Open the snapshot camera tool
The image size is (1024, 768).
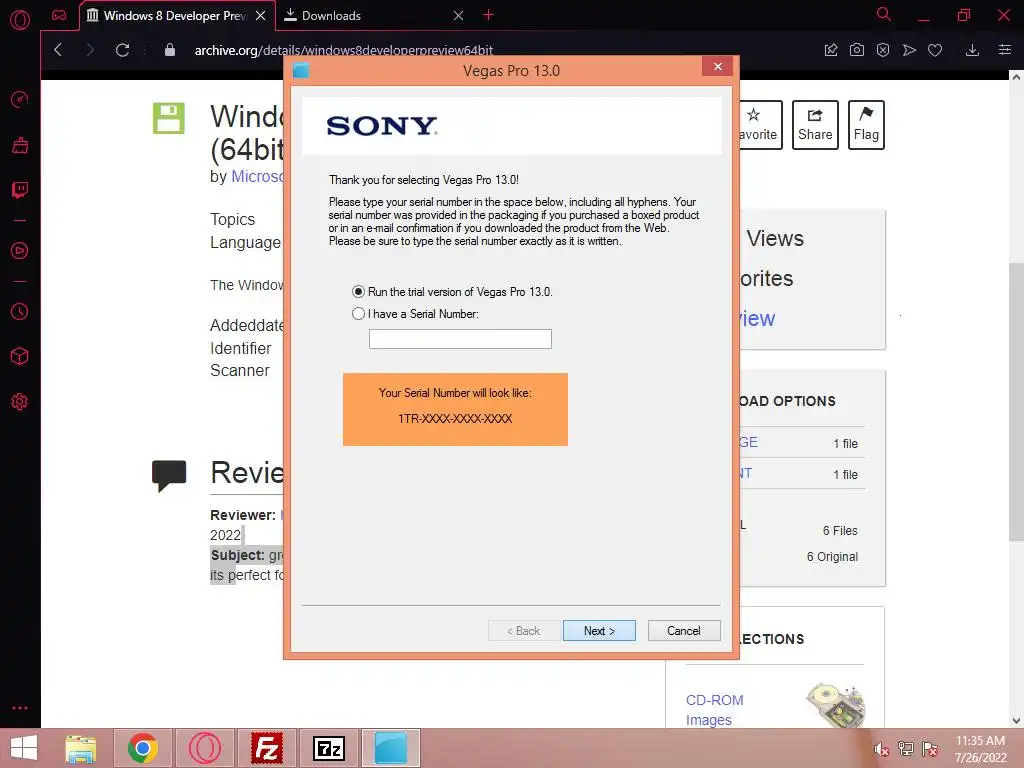857,50
